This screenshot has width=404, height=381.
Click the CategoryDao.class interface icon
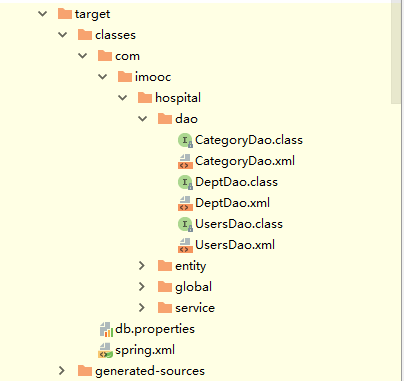pyautogui.click(x=185, y=140)
